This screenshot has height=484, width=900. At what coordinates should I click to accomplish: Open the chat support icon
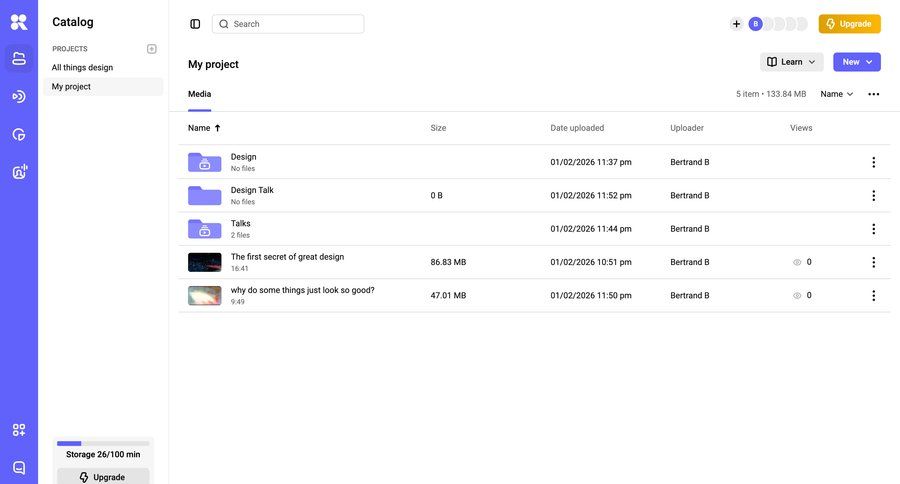19,467
